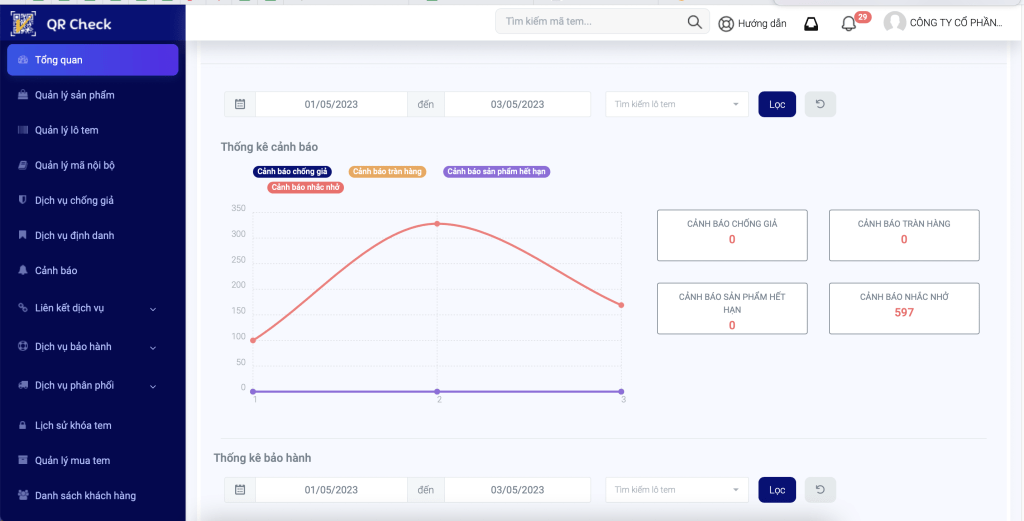Screen dimensions: 1024x521
Task: Click the Tổng quan dashboard icon
Action: click(x=23, y=60)
